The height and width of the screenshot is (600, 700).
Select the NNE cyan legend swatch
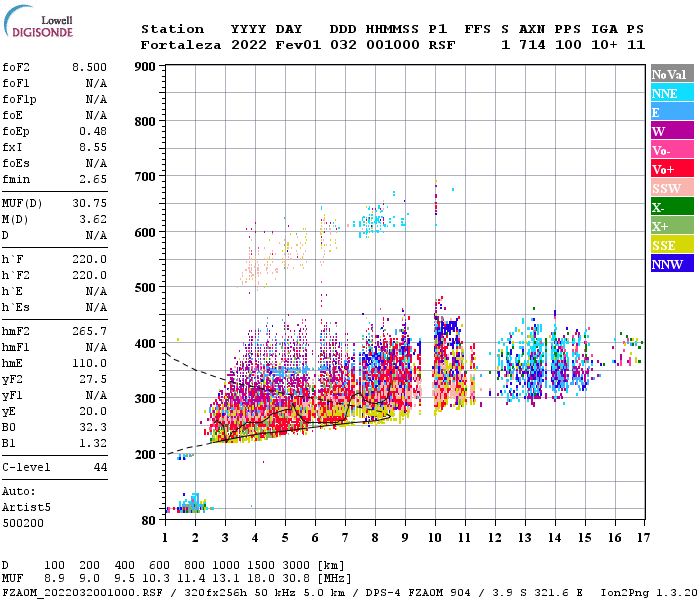pyautogui.click(x=672, y=93)
